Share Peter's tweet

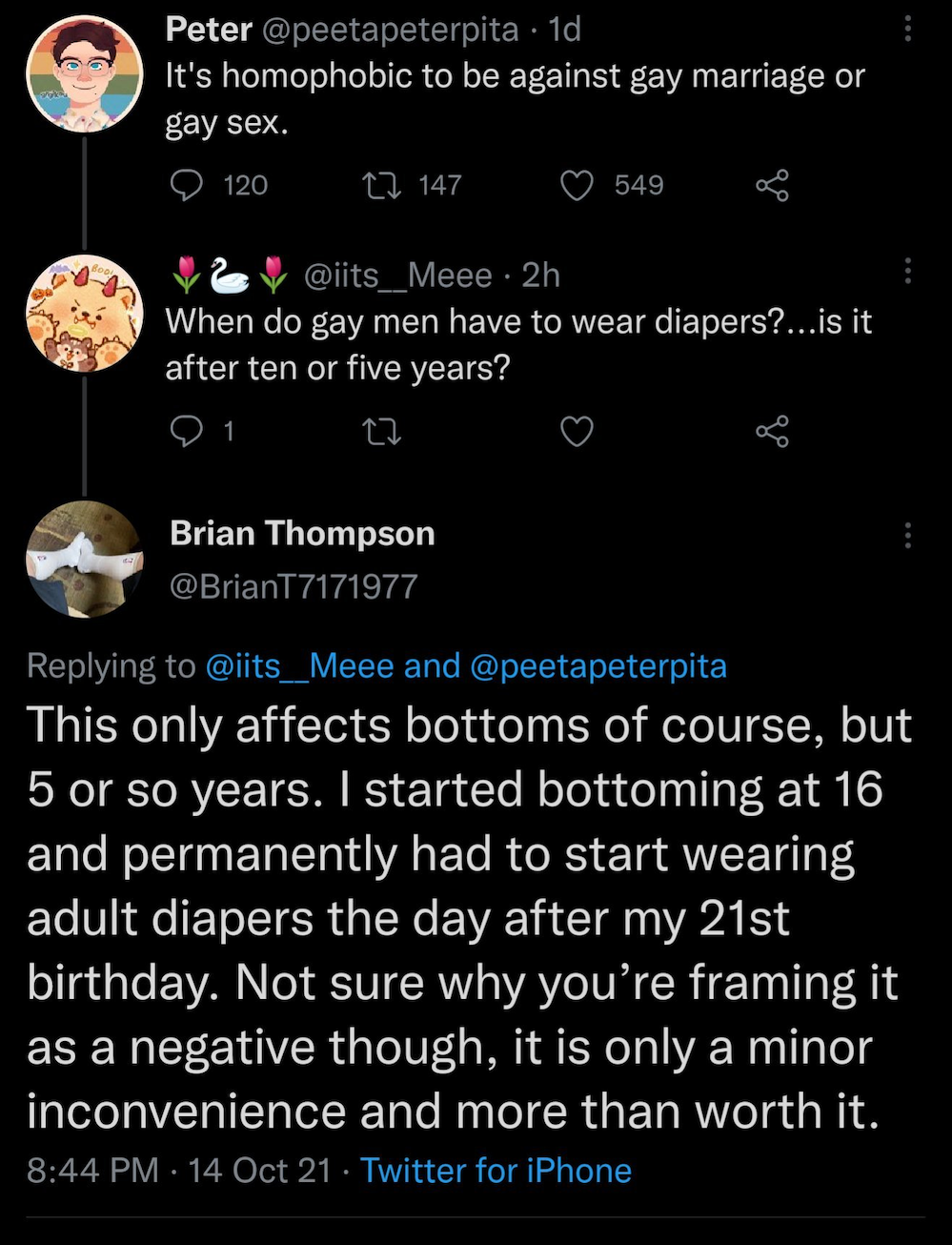[773, 185]
